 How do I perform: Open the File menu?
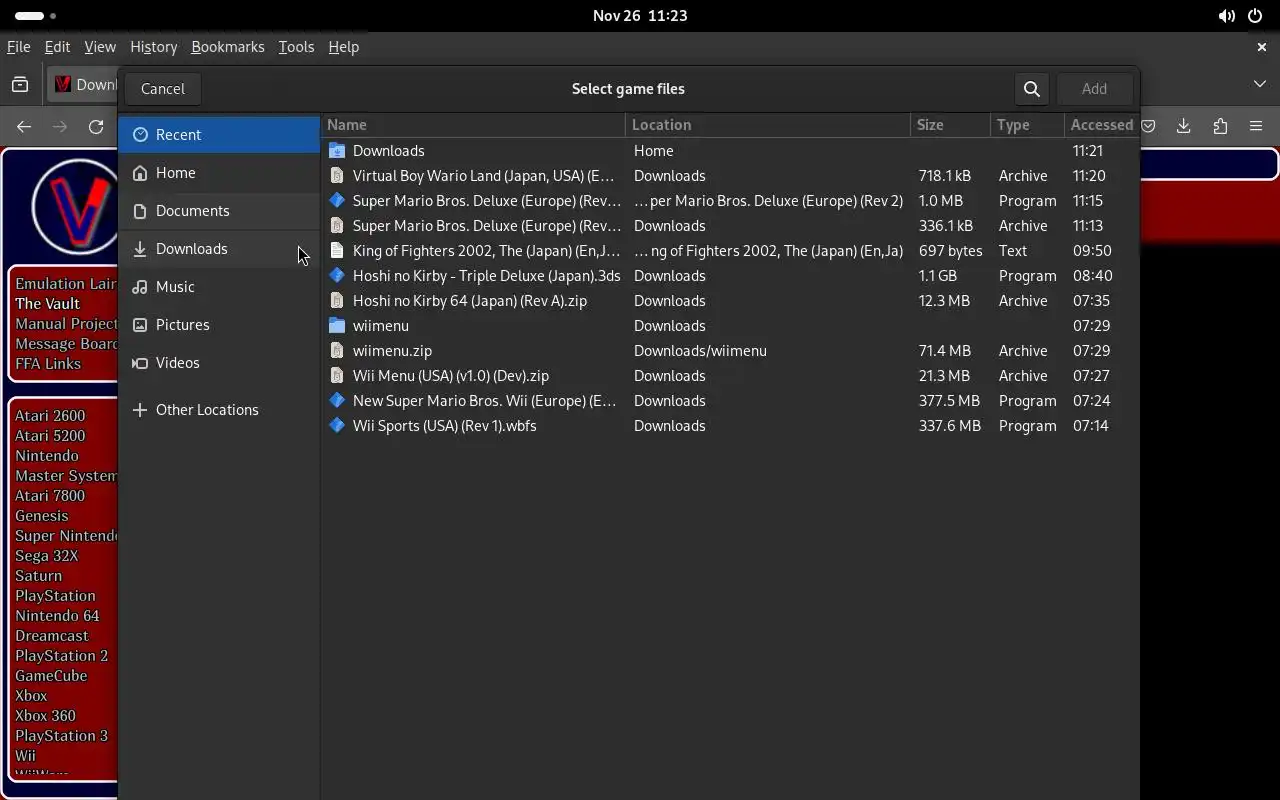coord(18,47)
